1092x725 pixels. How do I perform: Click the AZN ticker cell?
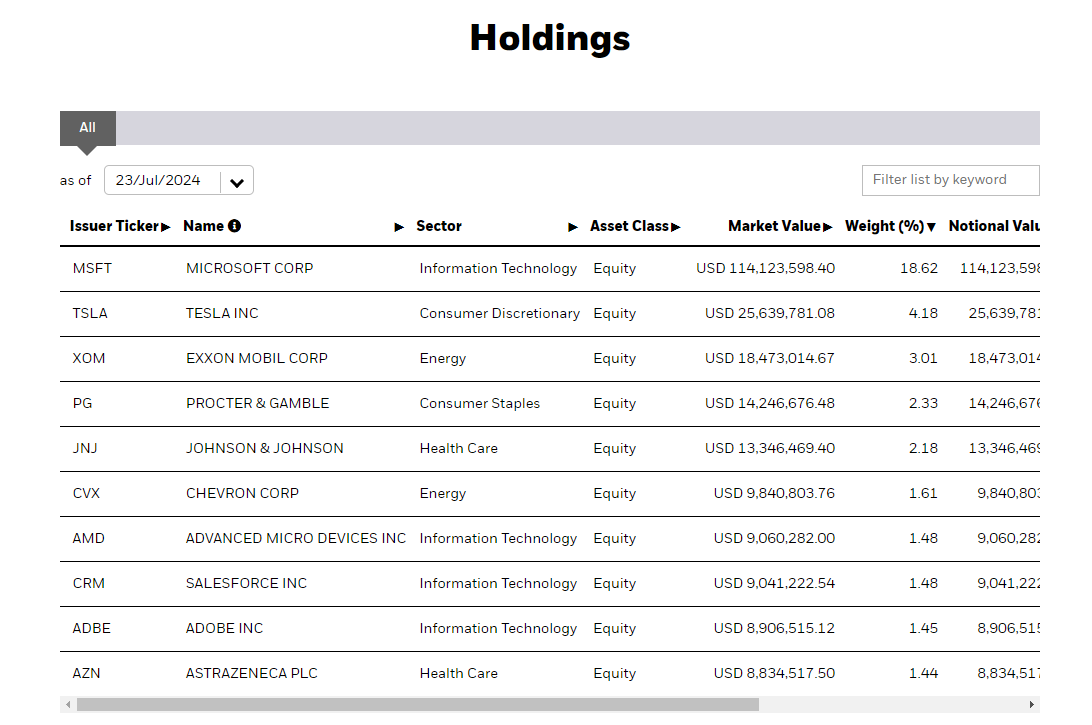[x=86, y=673]
